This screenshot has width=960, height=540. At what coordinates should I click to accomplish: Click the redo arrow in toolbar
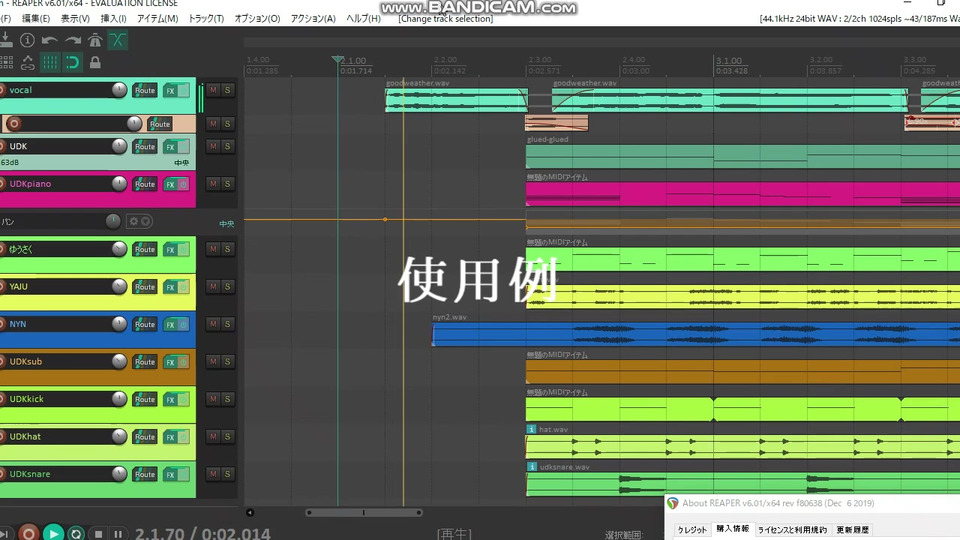(73, 40)
